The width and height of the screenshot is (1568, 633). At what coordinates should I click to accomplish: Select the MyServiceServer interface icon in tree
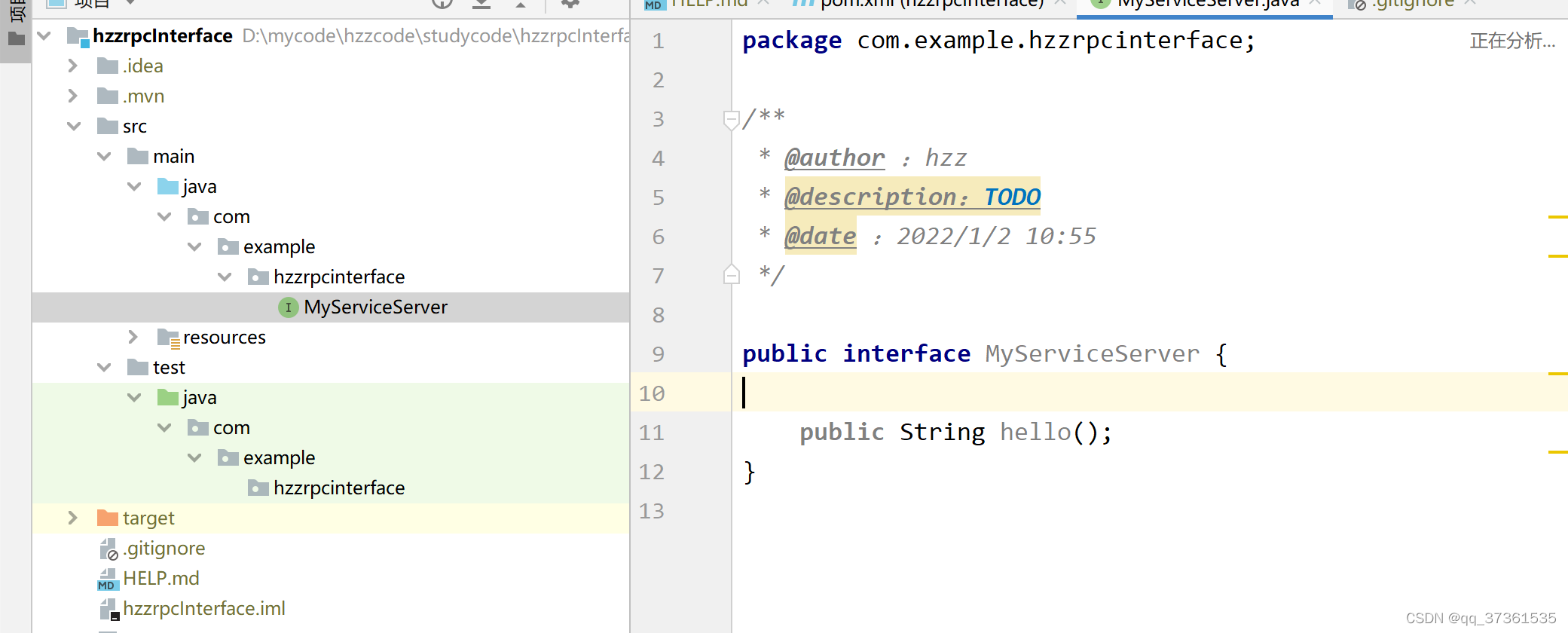click(289, 307)
